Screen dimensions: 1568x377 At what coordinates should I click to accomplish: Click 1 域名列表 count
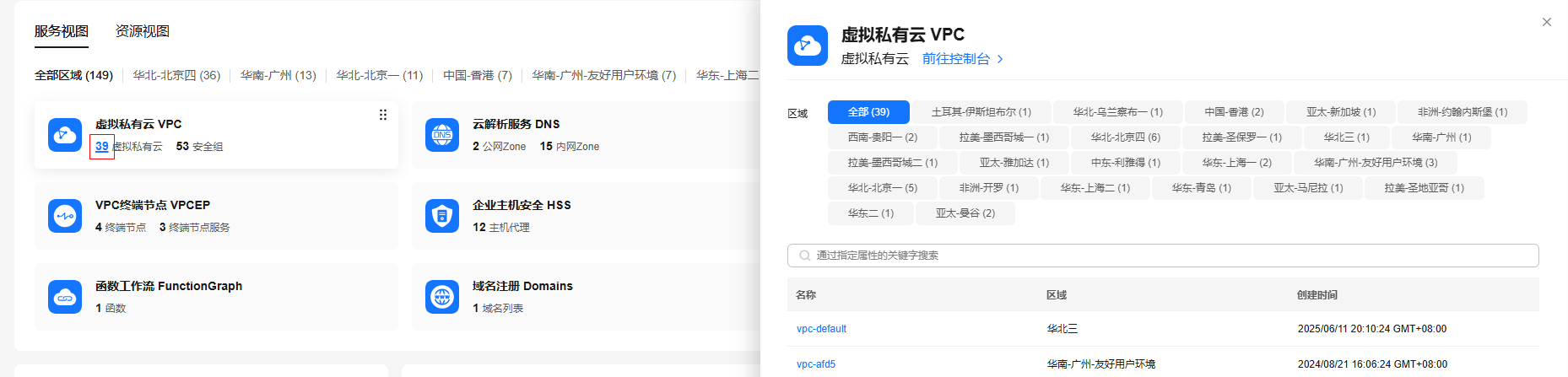498,308
